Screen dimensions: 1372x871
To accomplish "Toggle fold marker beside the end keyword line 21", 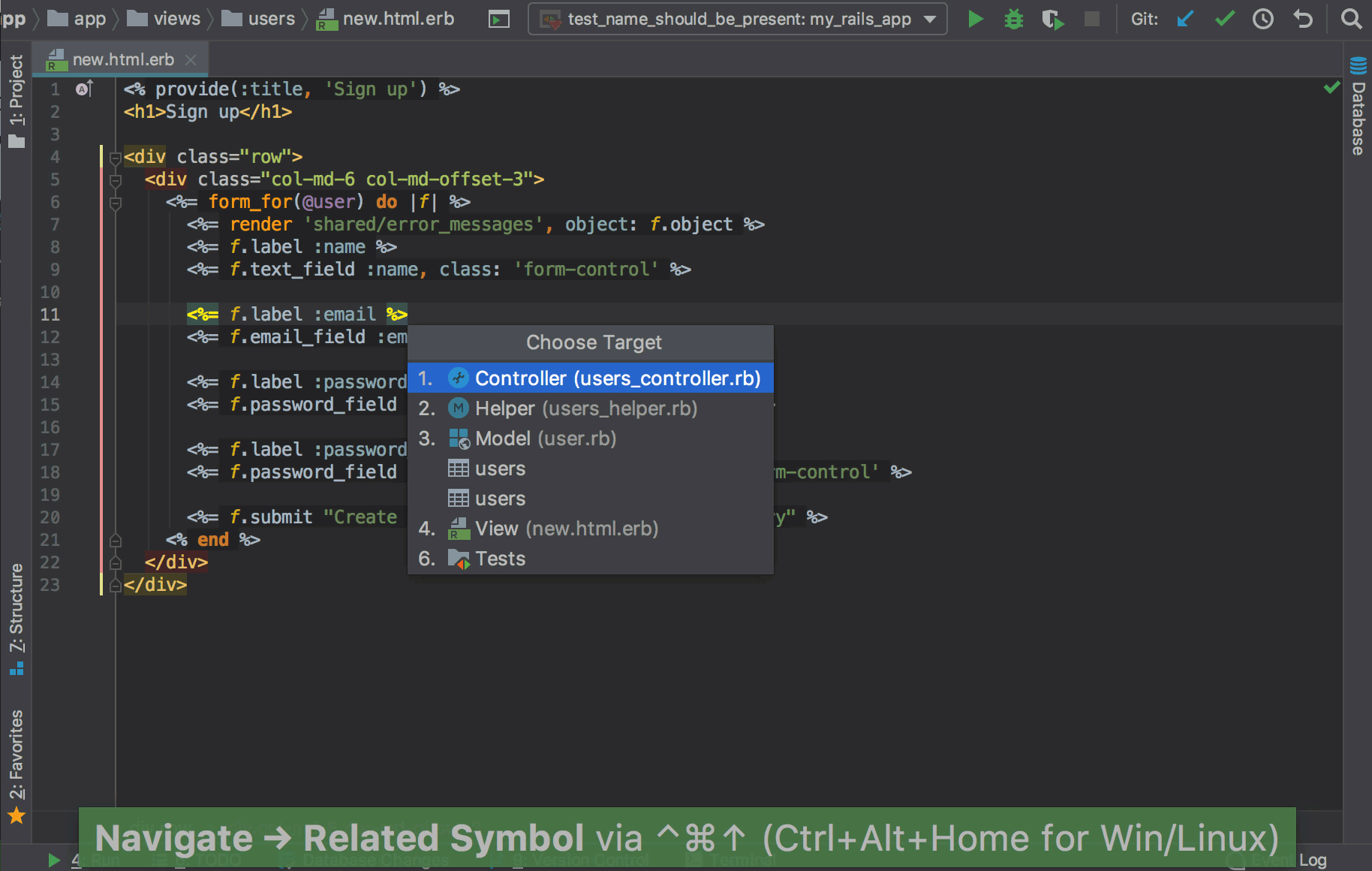I will click(x=116, y=540).
